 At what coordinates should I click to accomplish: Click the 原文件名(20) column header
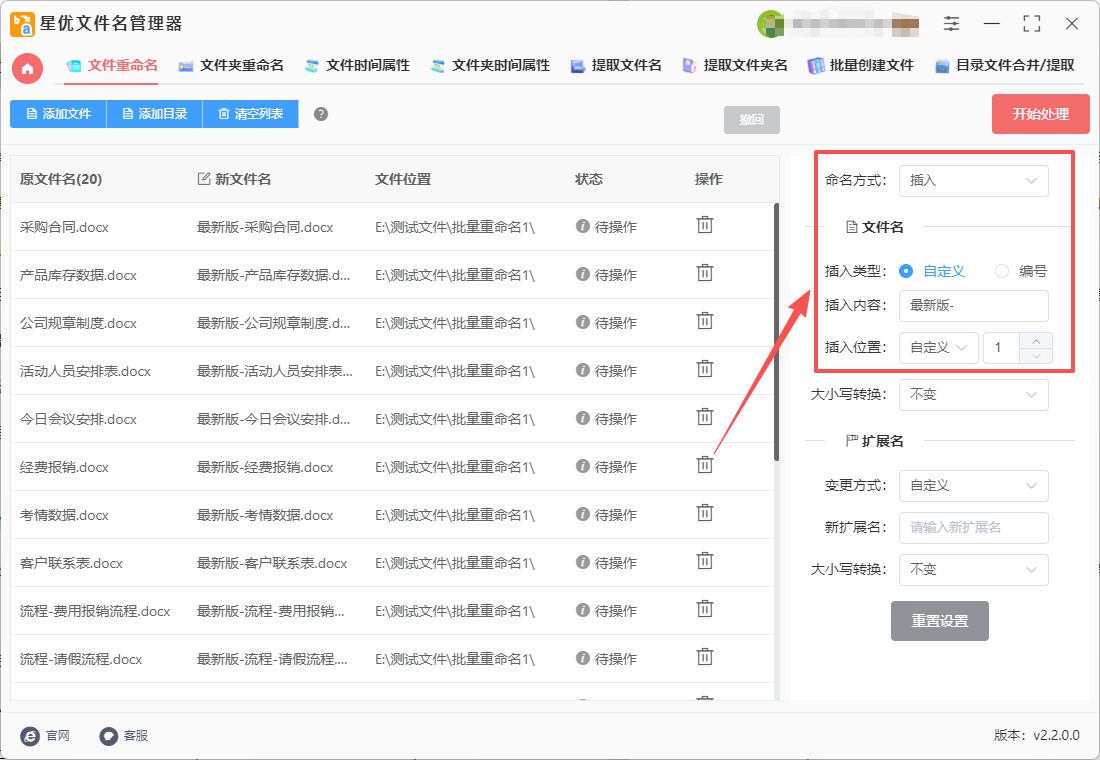coord(61,179)
